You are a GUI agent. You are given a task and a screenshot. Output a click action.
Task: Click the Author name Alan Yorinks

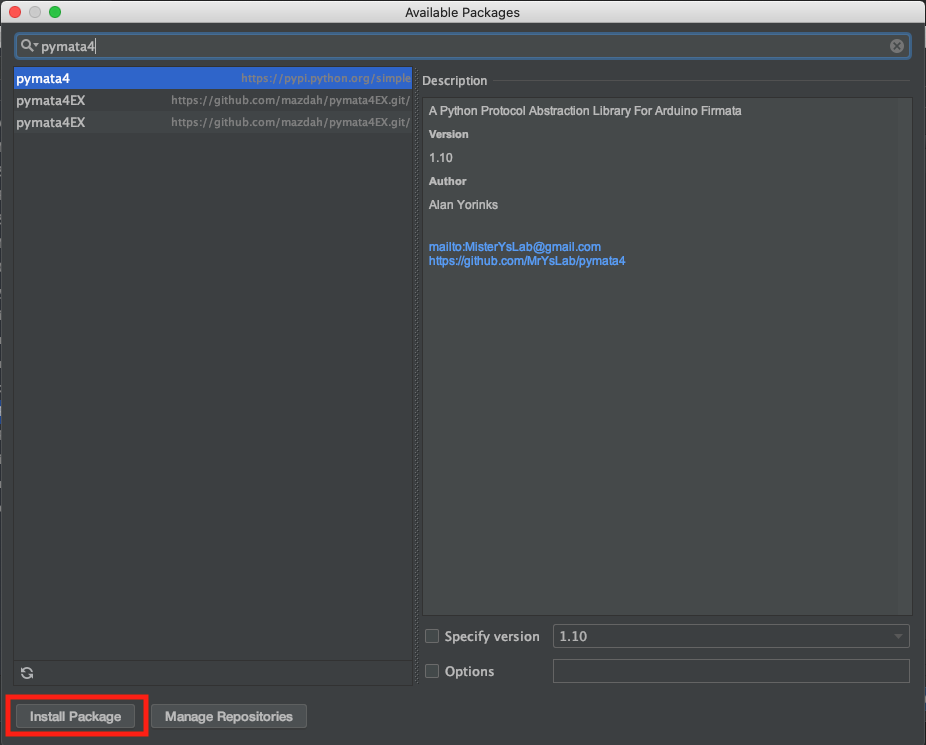(463, 205)
